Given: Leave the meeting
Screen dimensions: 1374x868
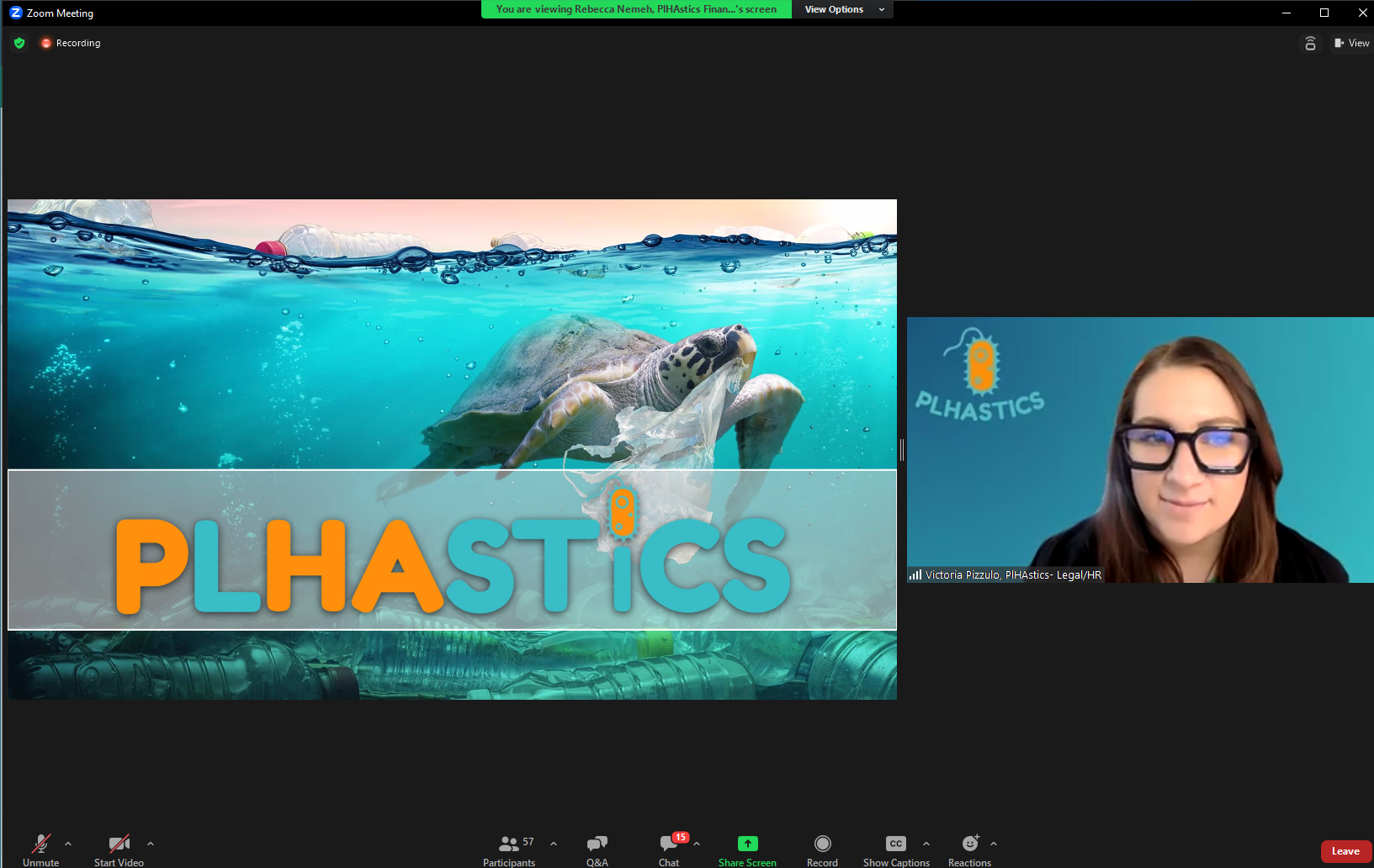Looking at the screenshot, I should (x=1345, y=851).
